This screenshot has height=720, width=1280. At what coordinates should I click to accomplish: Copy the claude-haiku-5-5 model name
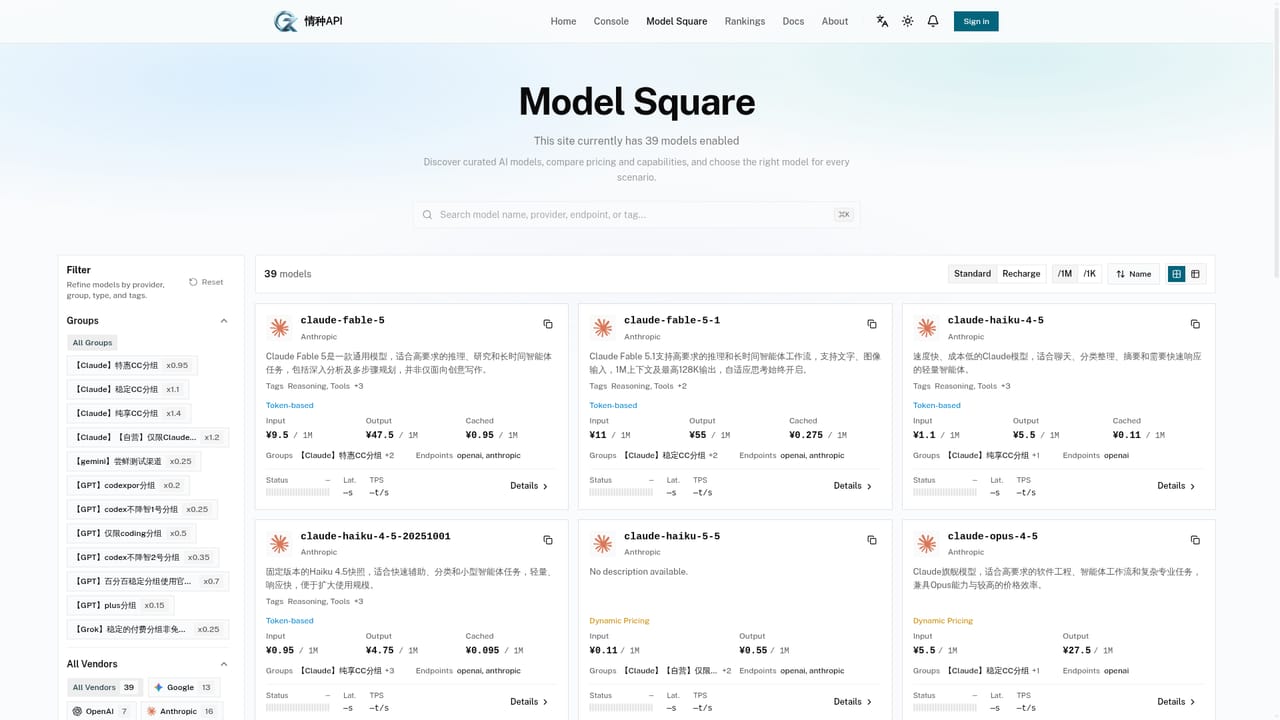[872, 540]
